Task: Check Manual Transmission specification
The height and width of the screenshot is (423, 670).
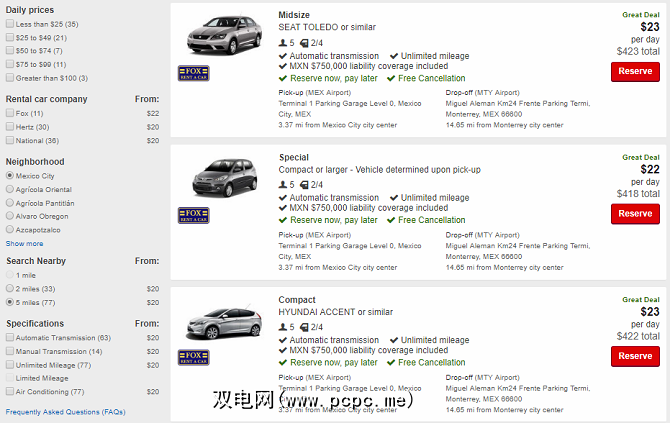Action: (10, 351)
